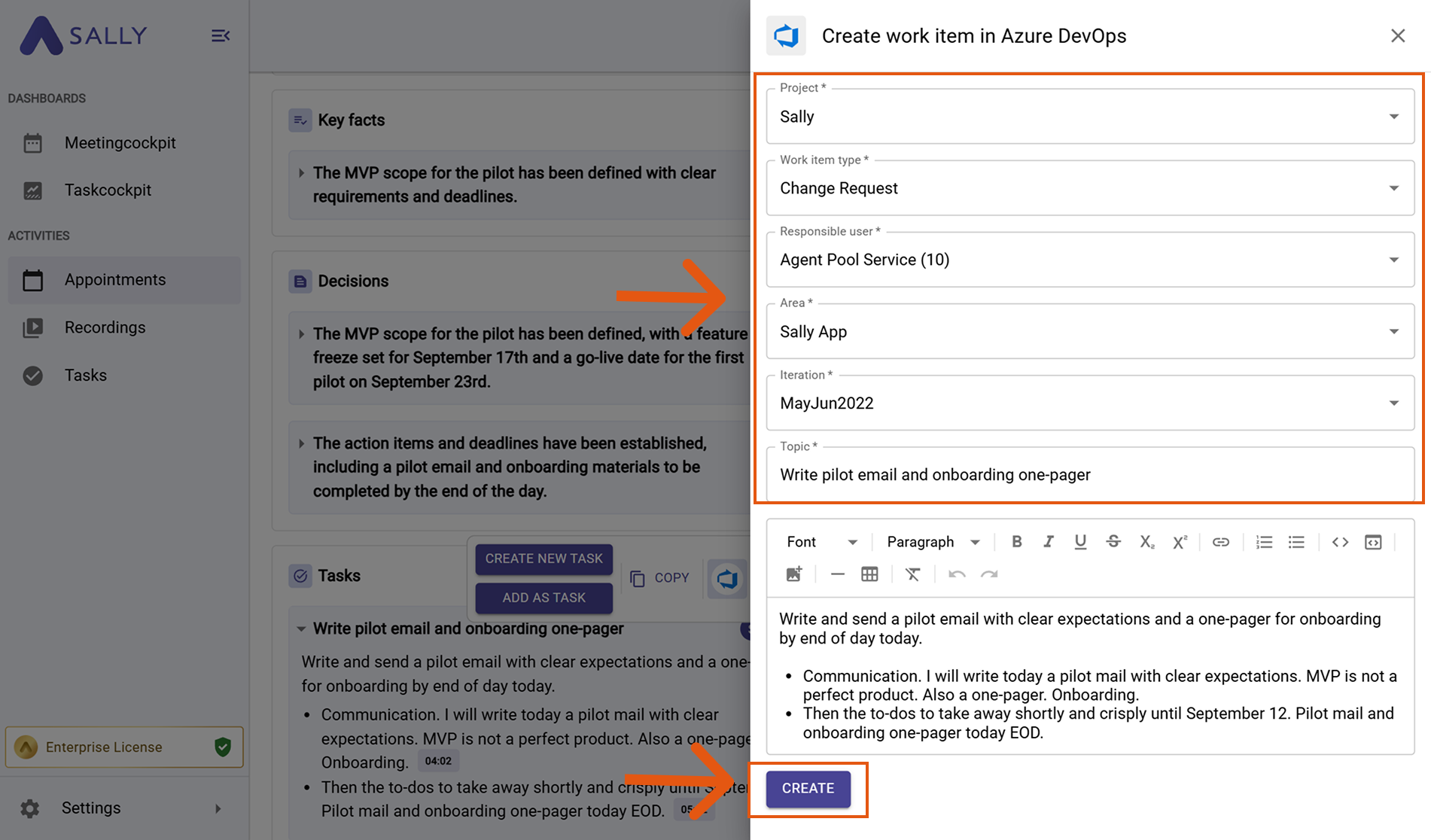This screenshot has height=840, width=1431.
Task: Expand the action items decision
Action: pos(301,443)
